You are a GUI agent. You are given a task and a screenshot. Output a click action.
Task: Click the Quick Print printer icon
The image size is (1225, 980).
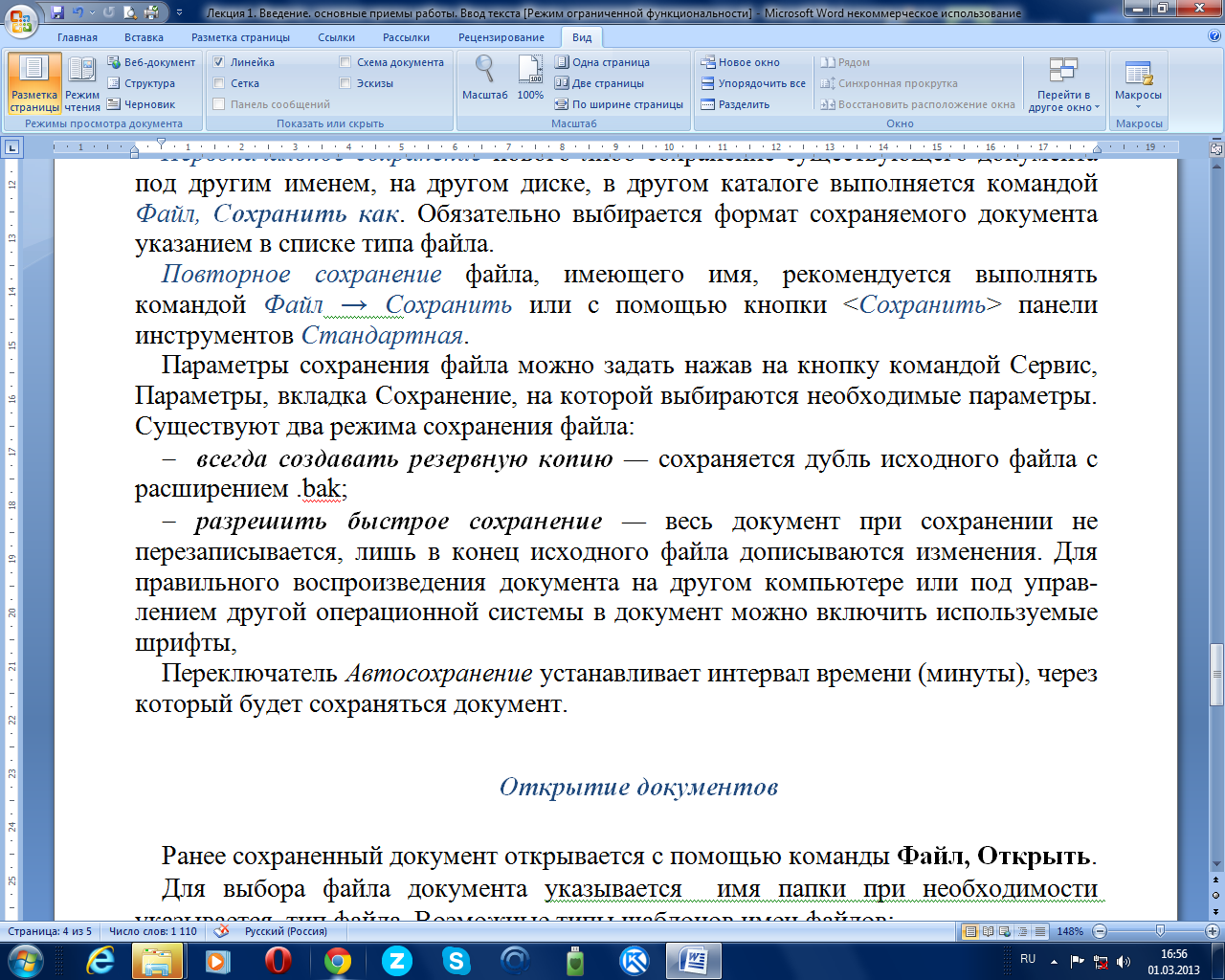(152, 12)
